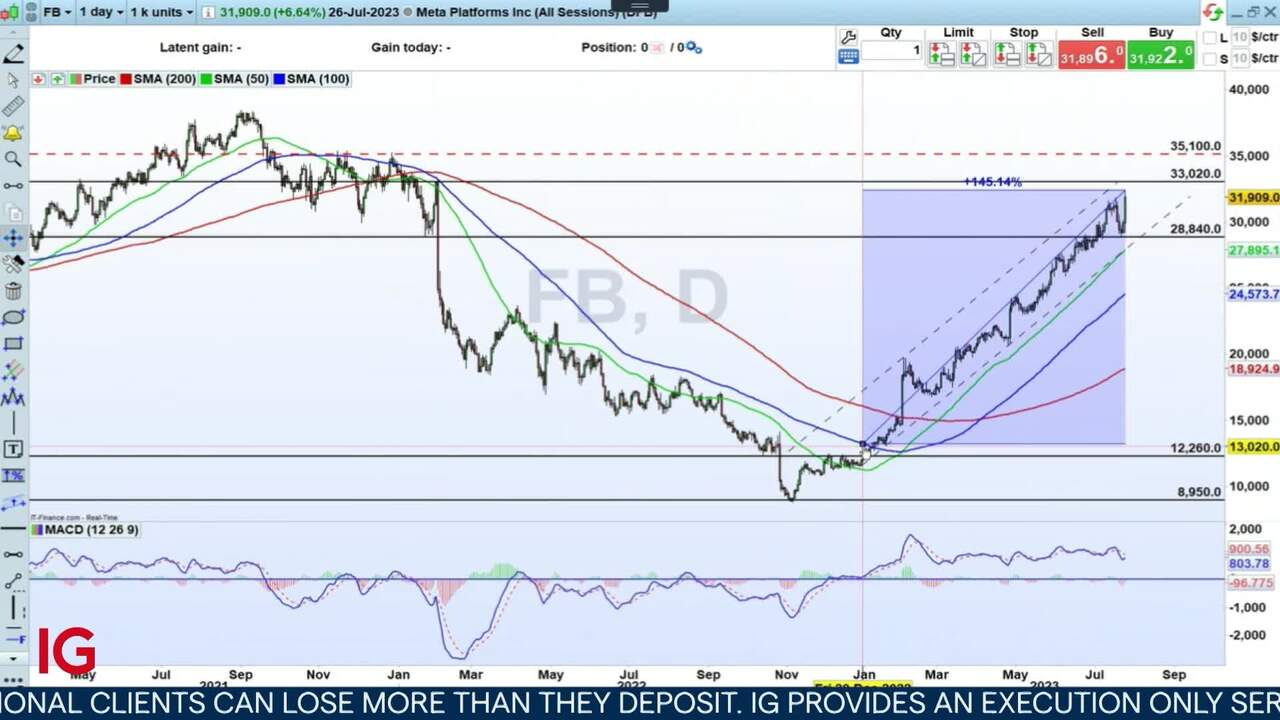
Task: Click the 12,260.0 price level label
Action: click(1195, 448)
